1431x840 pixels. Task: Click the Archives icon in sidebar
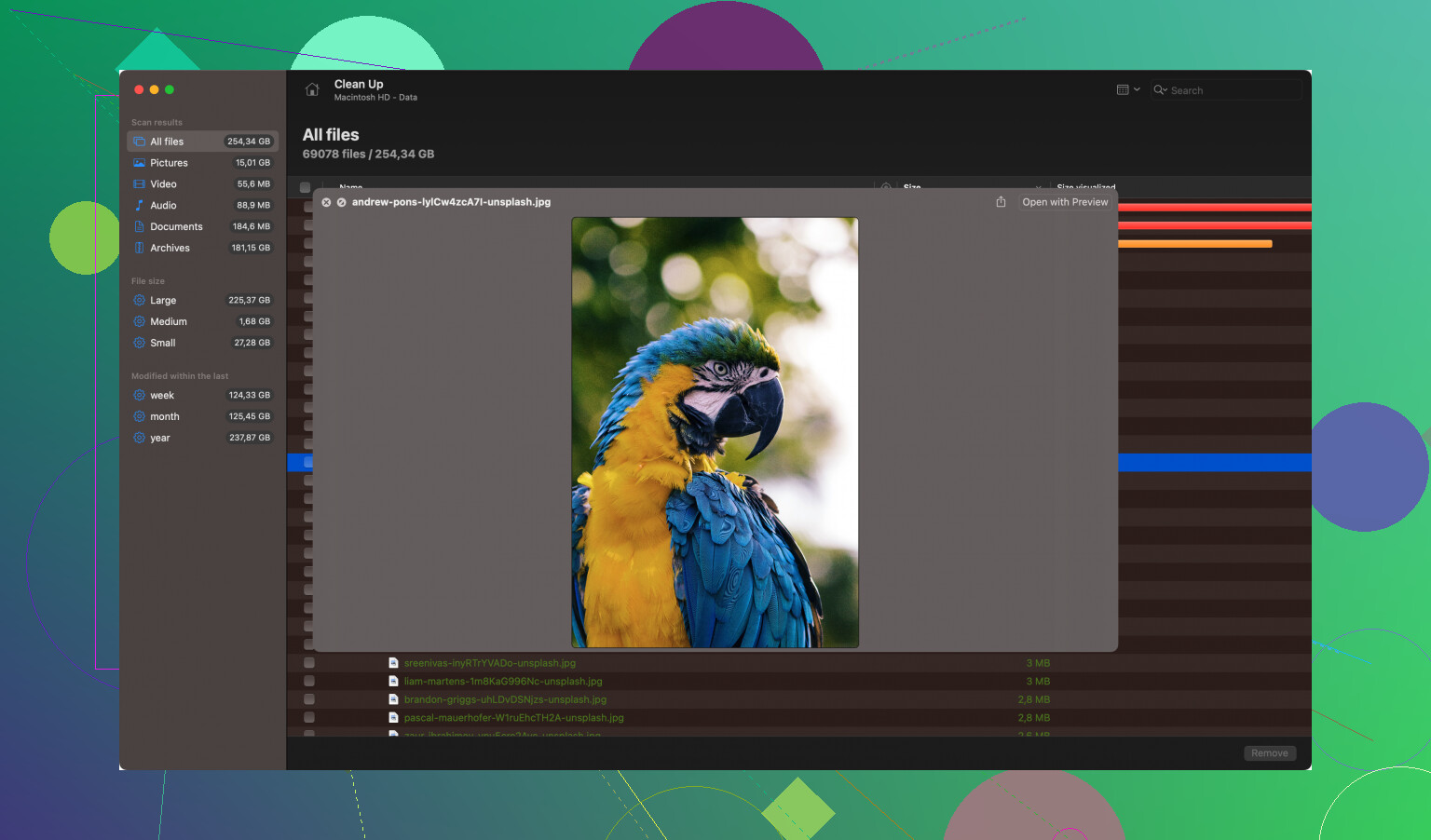click(x=139, y=249)
